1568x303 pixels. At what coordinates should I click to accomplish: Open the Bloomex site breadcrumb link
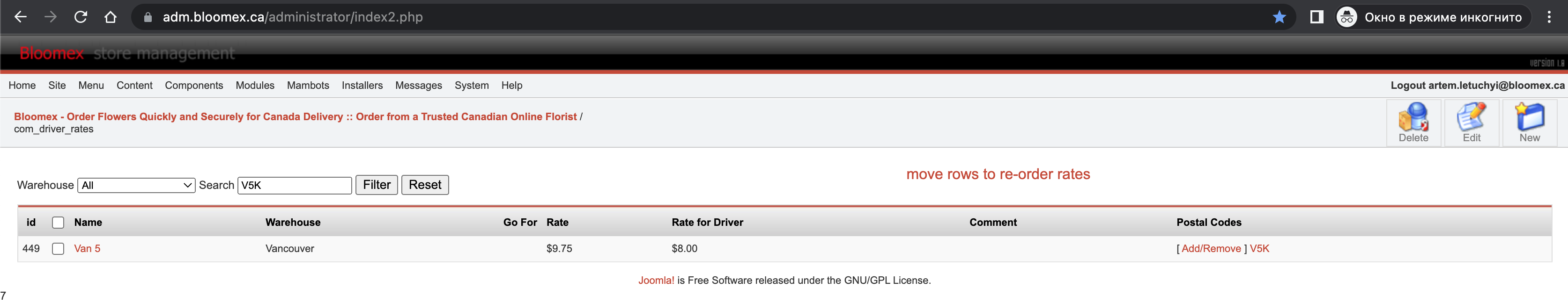[x=295, y=116]
